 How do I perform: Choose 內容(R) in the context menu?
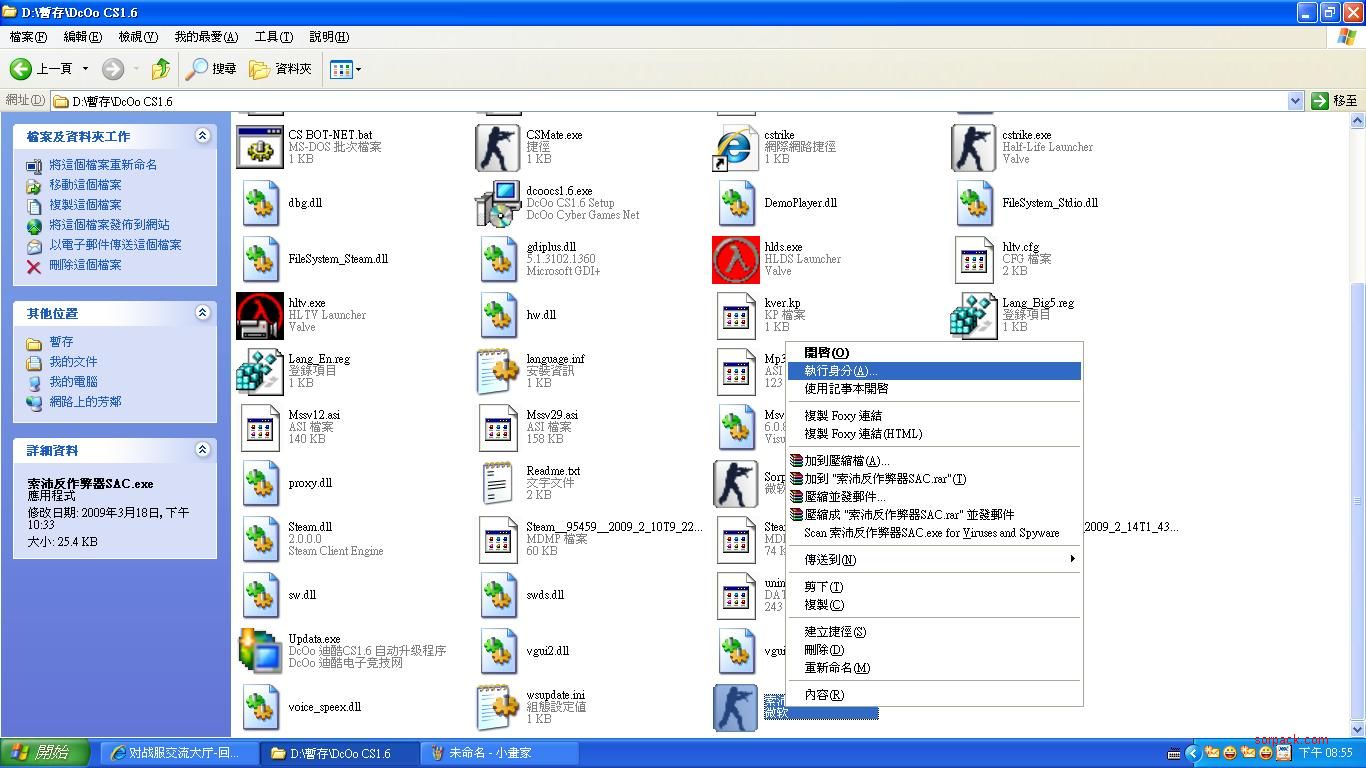click(x=824, y=695)
